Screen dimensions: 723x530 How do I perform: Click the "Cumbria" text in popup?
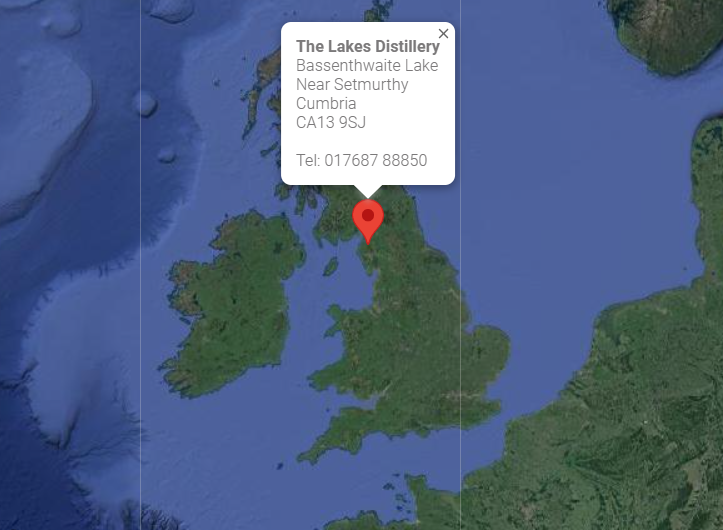[x=326, y=103]
